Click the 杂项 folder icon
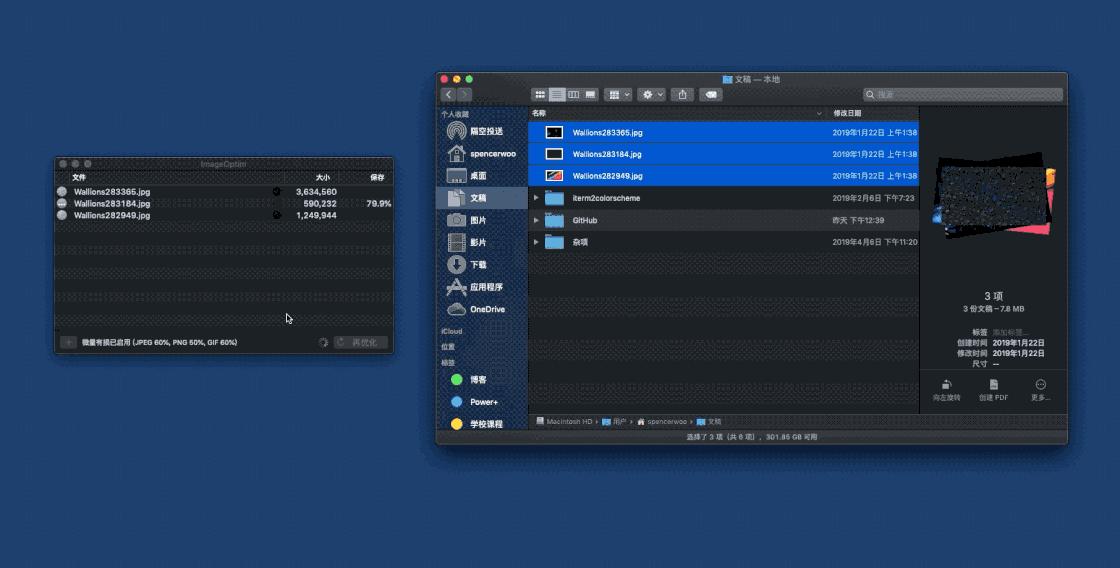 [554, 242]
